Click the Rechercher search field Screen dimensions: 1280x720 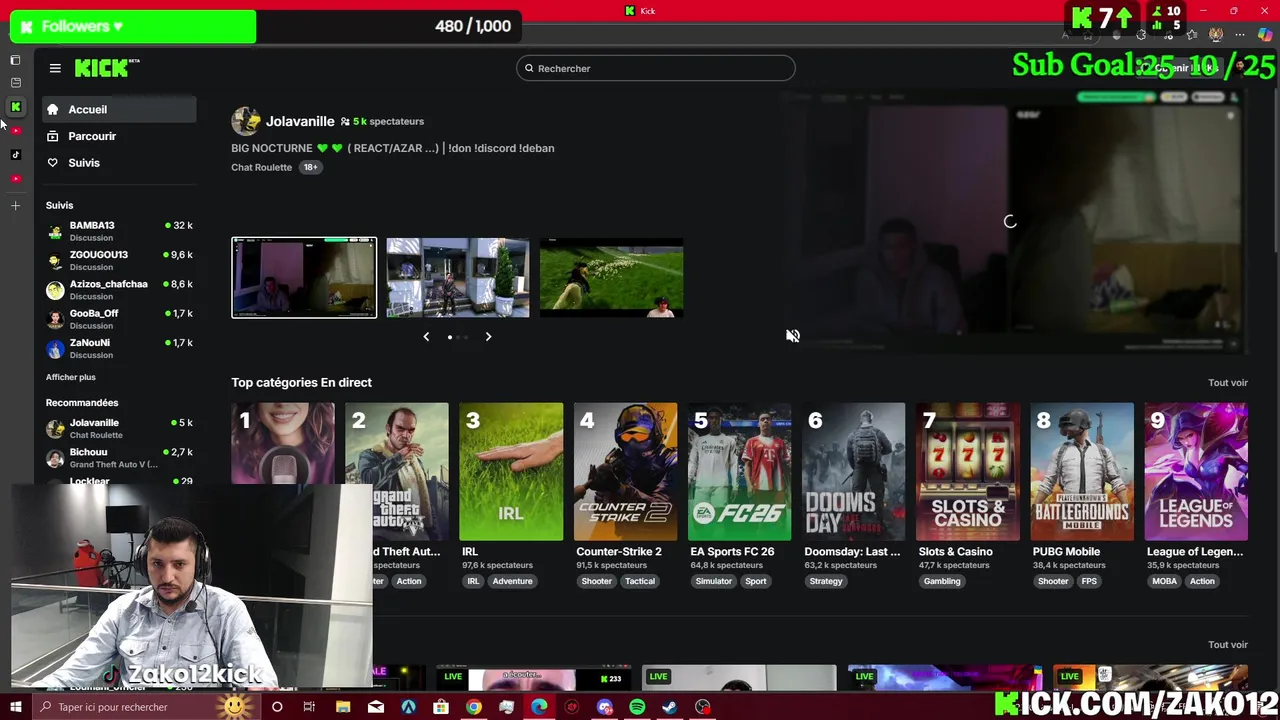656,68
